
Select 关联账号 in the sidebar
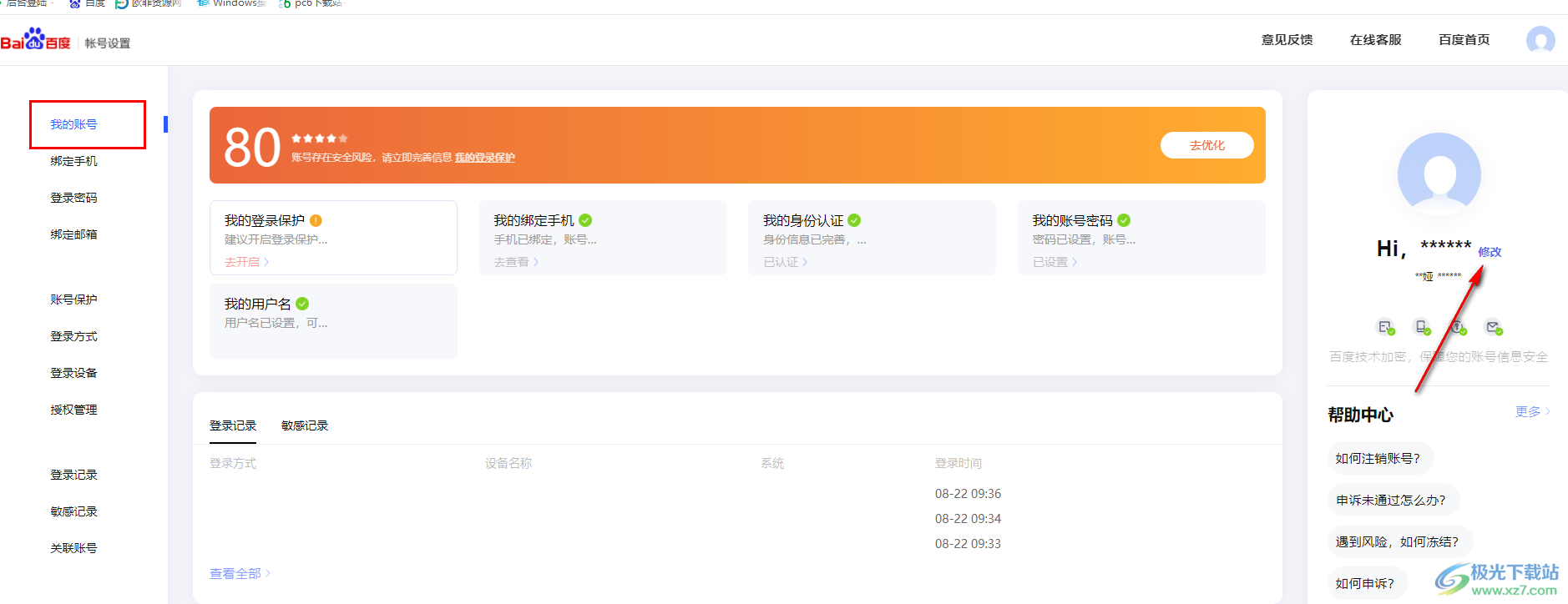[73, 548]
